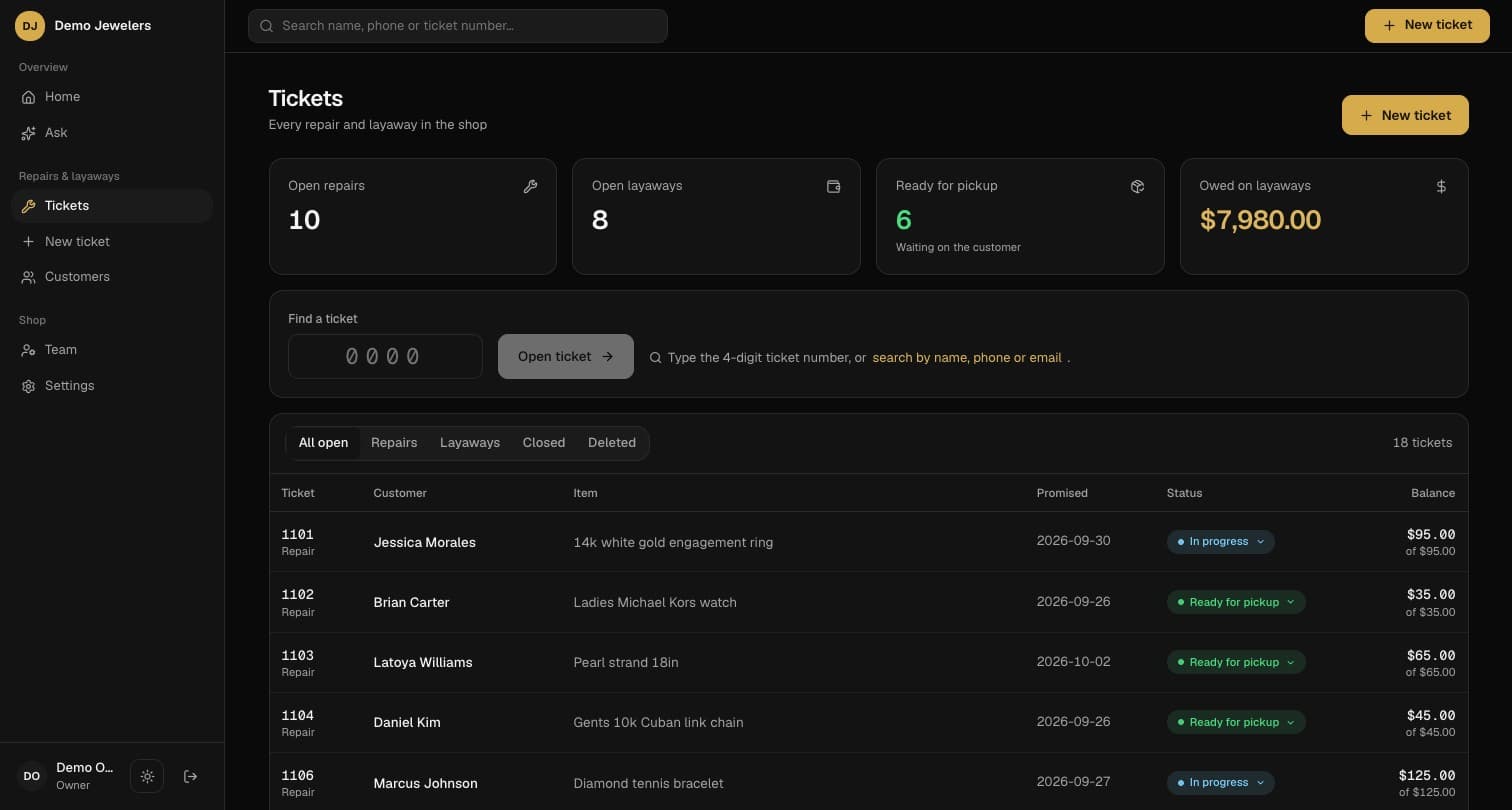Switch to the Layaways tab
The height and width of the screenshot is (810, 1512).
tap(470, 443)
